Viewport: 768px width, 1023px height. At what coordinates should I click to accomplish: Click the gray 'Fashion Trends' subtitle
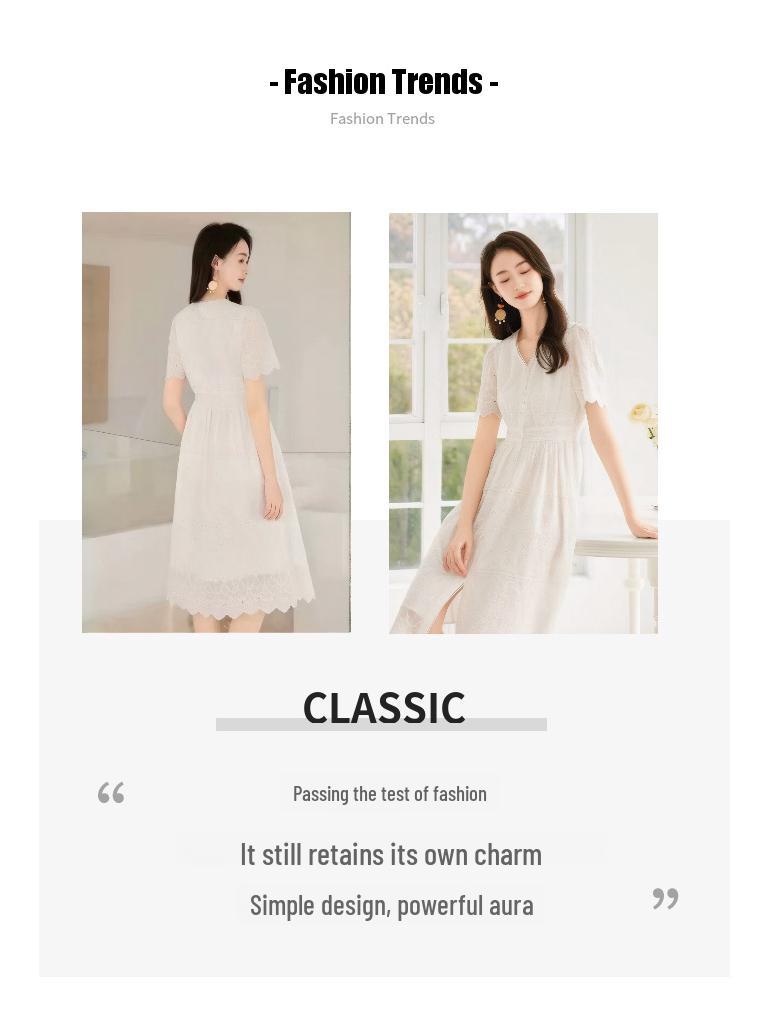click(382, 119)
